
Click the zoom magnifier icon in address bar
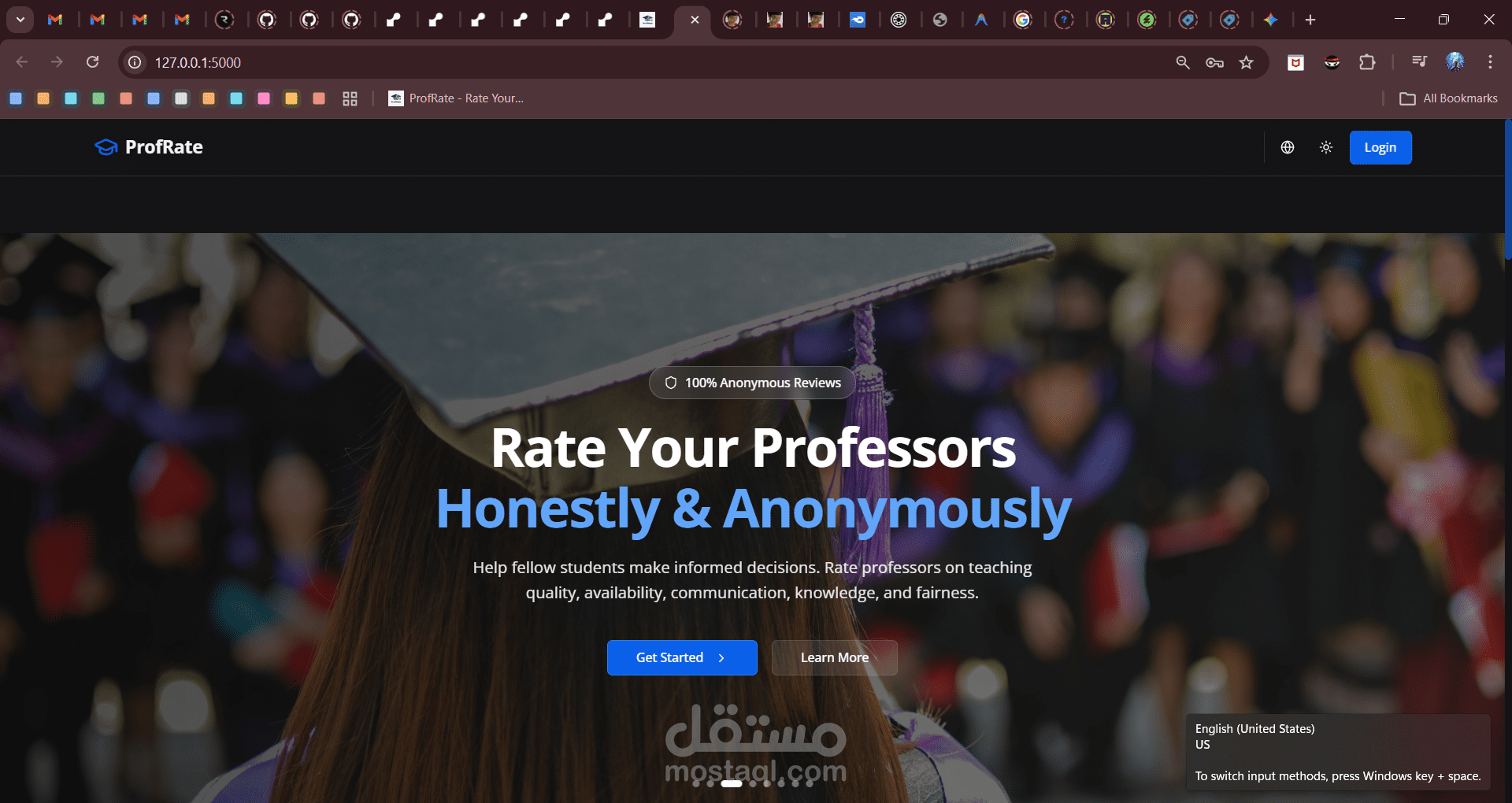click(1183, 62)
